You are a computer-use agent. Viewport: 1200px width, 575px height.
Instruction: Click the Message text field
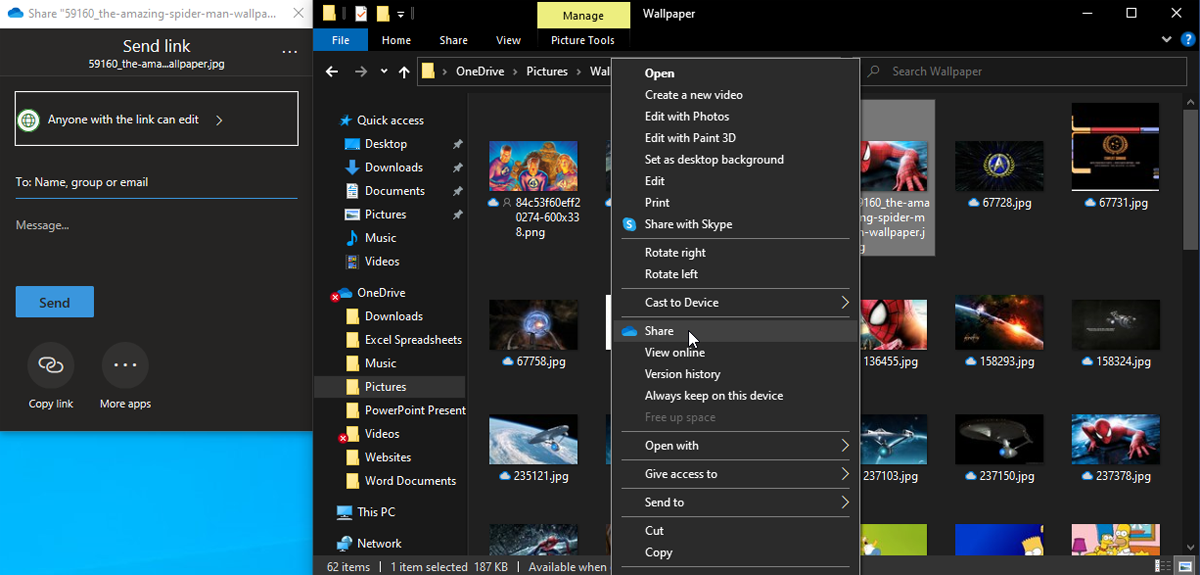point(156,226)
